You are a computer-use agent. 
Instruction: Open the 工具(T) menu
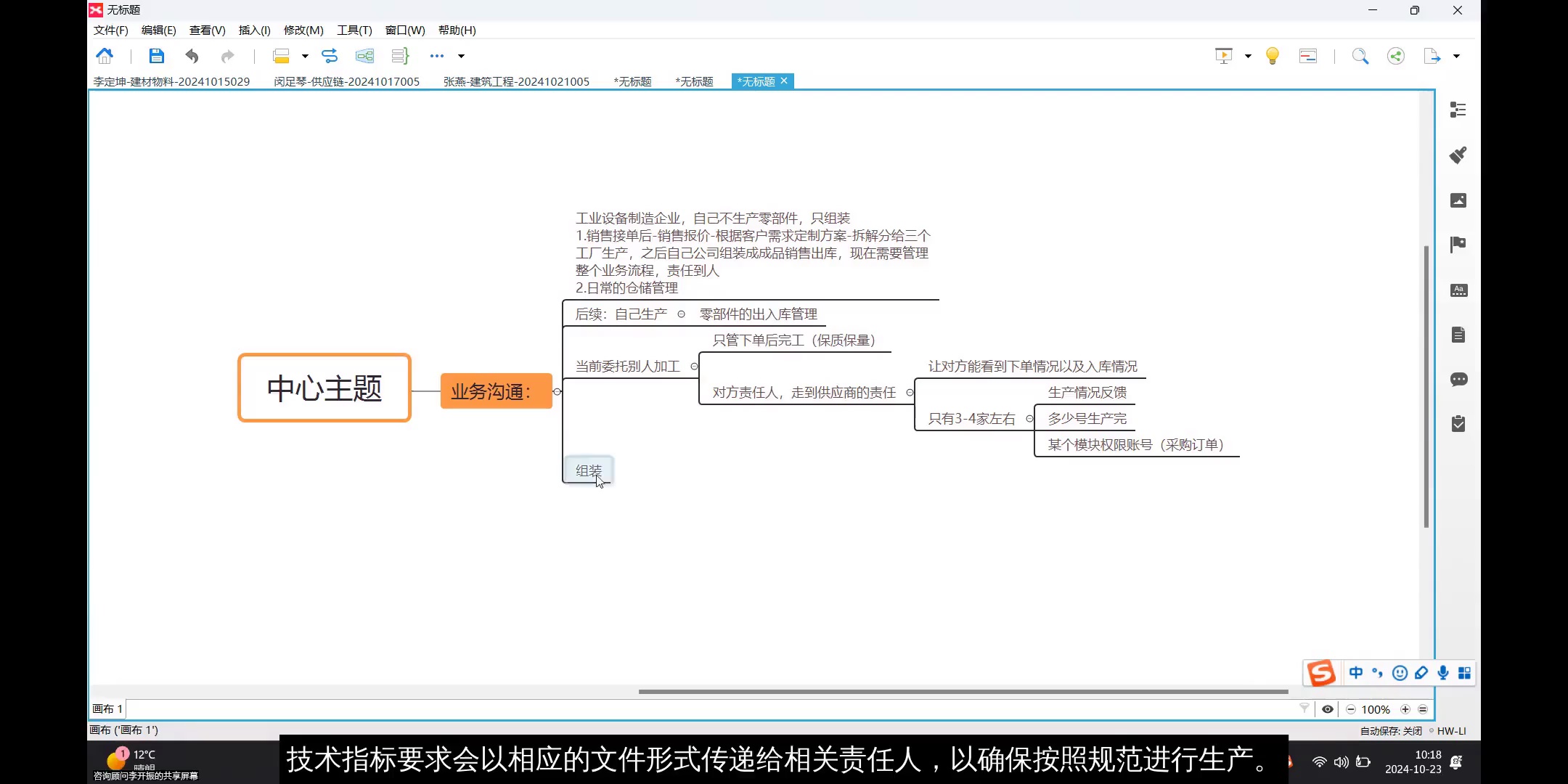[354, 30]
